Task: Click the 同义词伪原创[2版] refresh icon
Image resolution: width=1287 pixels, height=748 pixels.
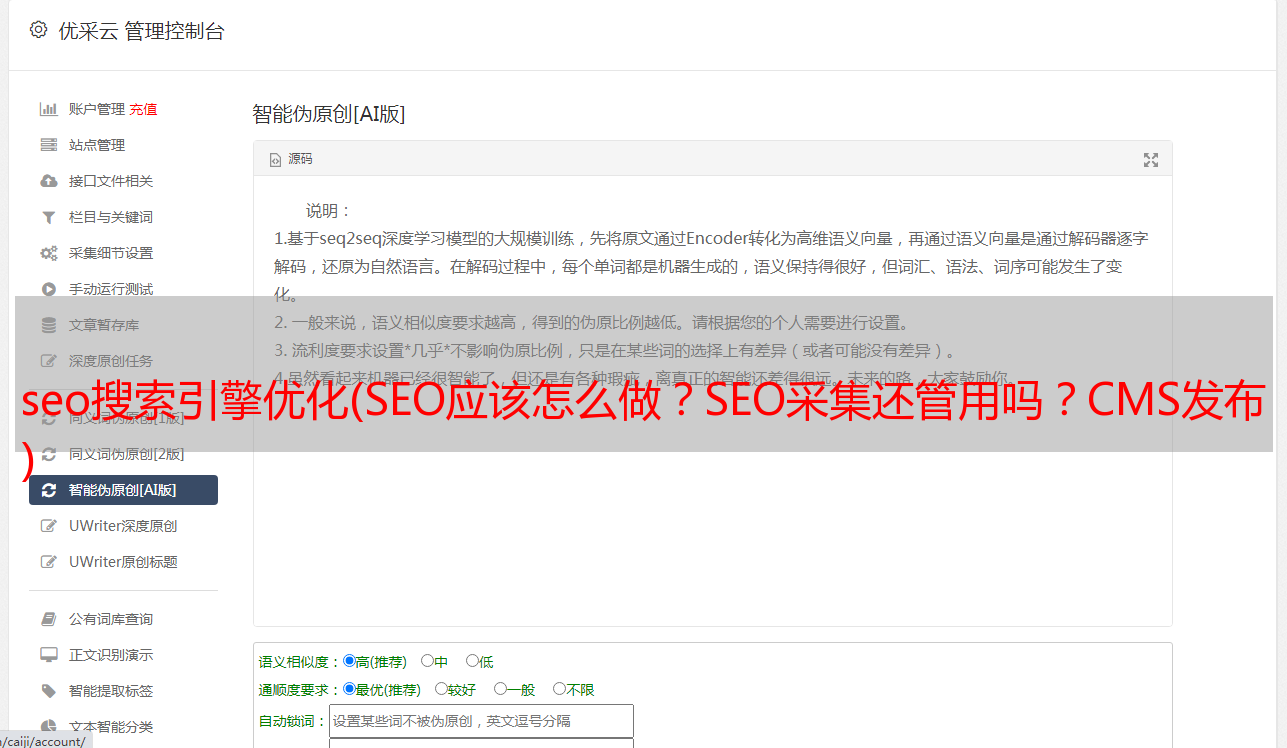Action: coord(48,454)
